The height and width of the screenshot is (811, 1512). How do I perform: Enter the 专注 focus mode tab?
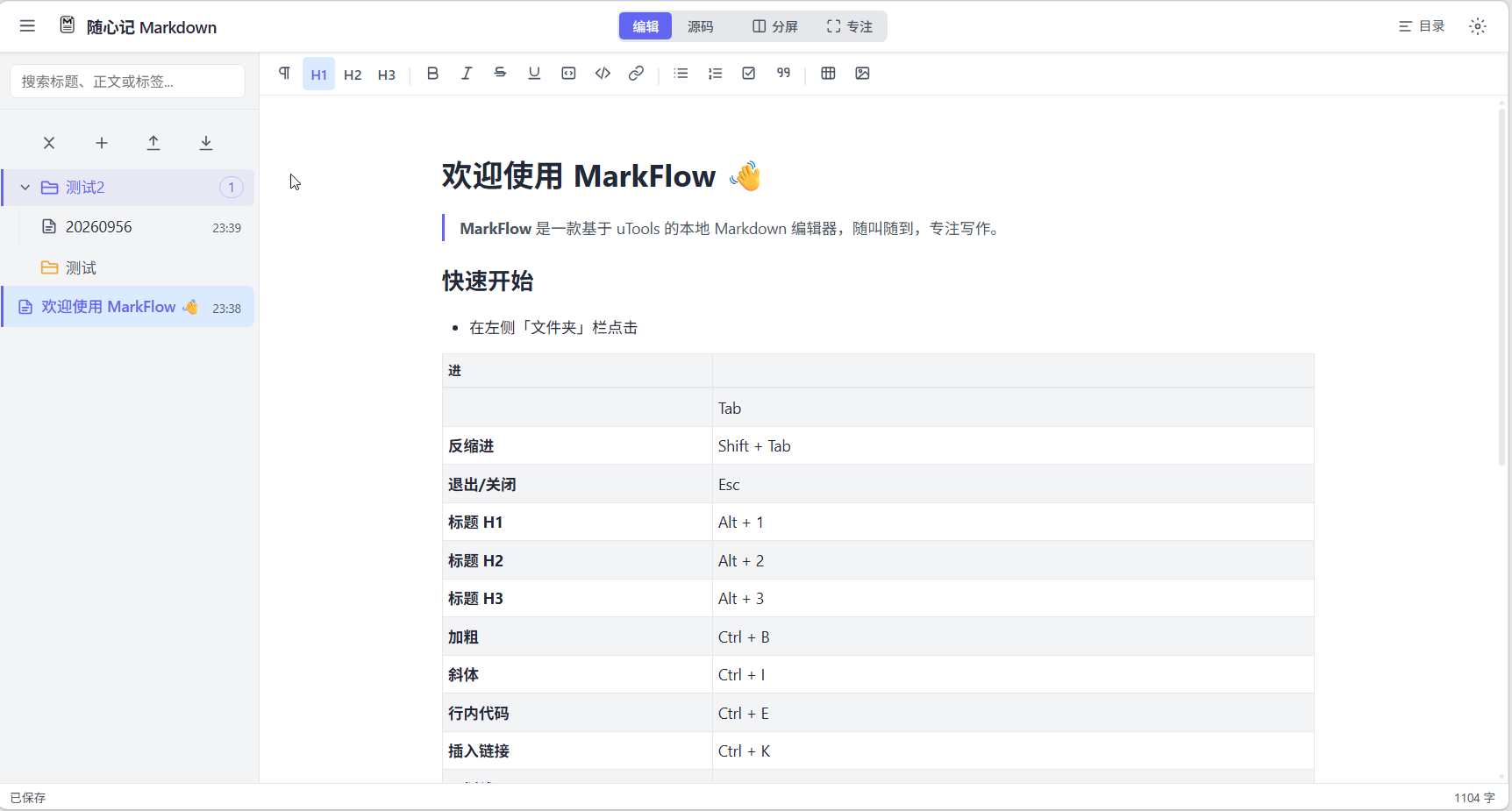850,26
